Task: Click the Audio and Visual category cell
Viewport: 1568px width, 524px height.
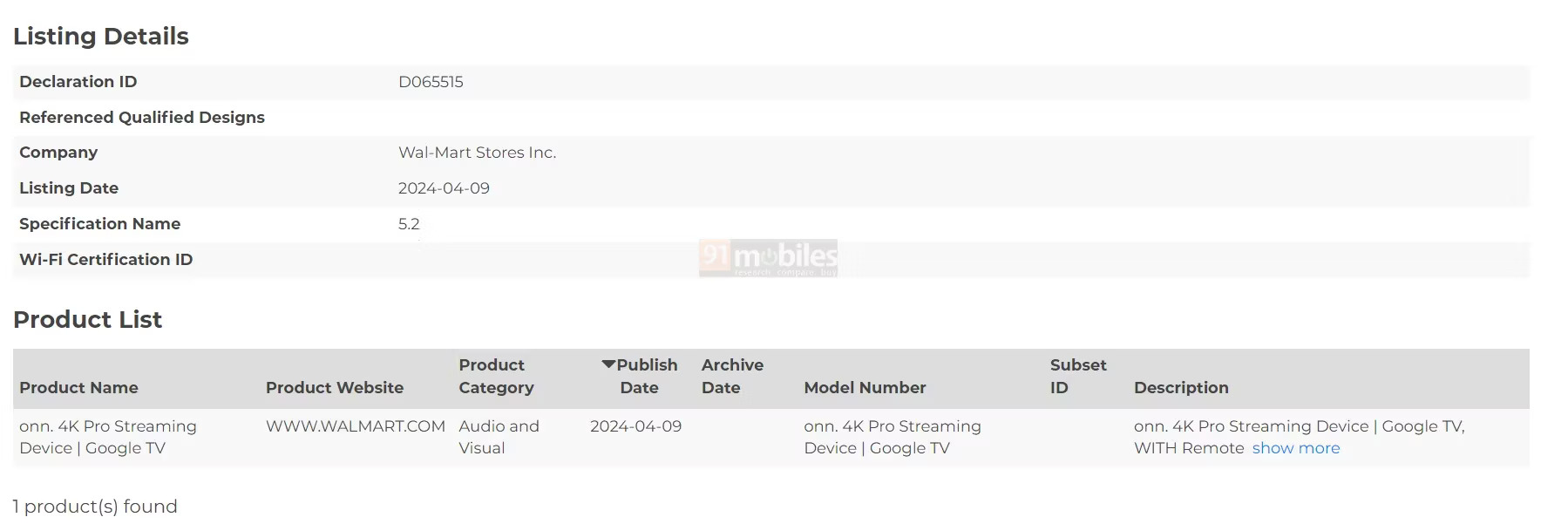Action: (x=499, y=437)
